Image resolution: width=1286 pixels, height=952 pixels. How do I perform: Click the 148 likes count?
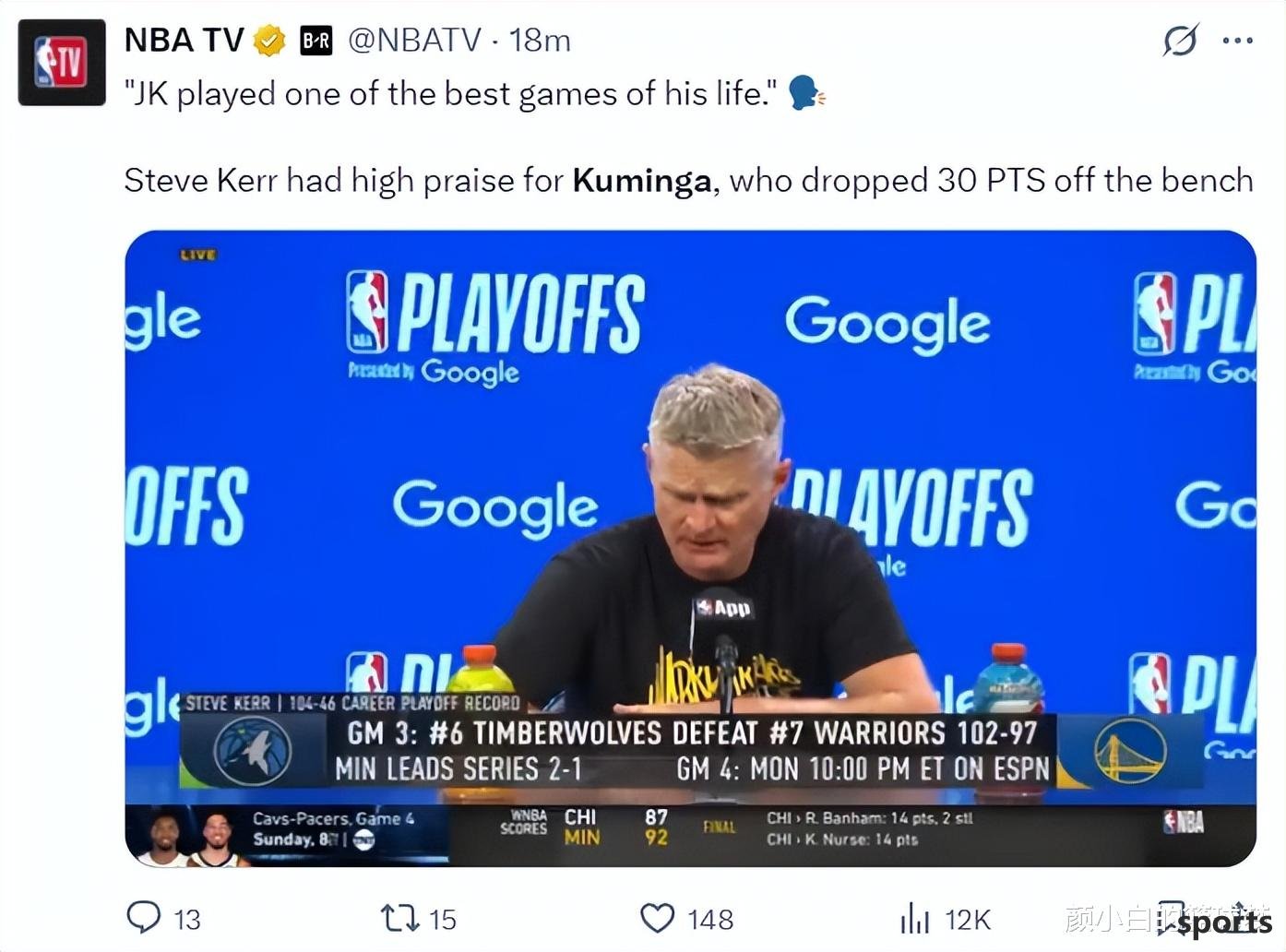[x=710, y=920]
